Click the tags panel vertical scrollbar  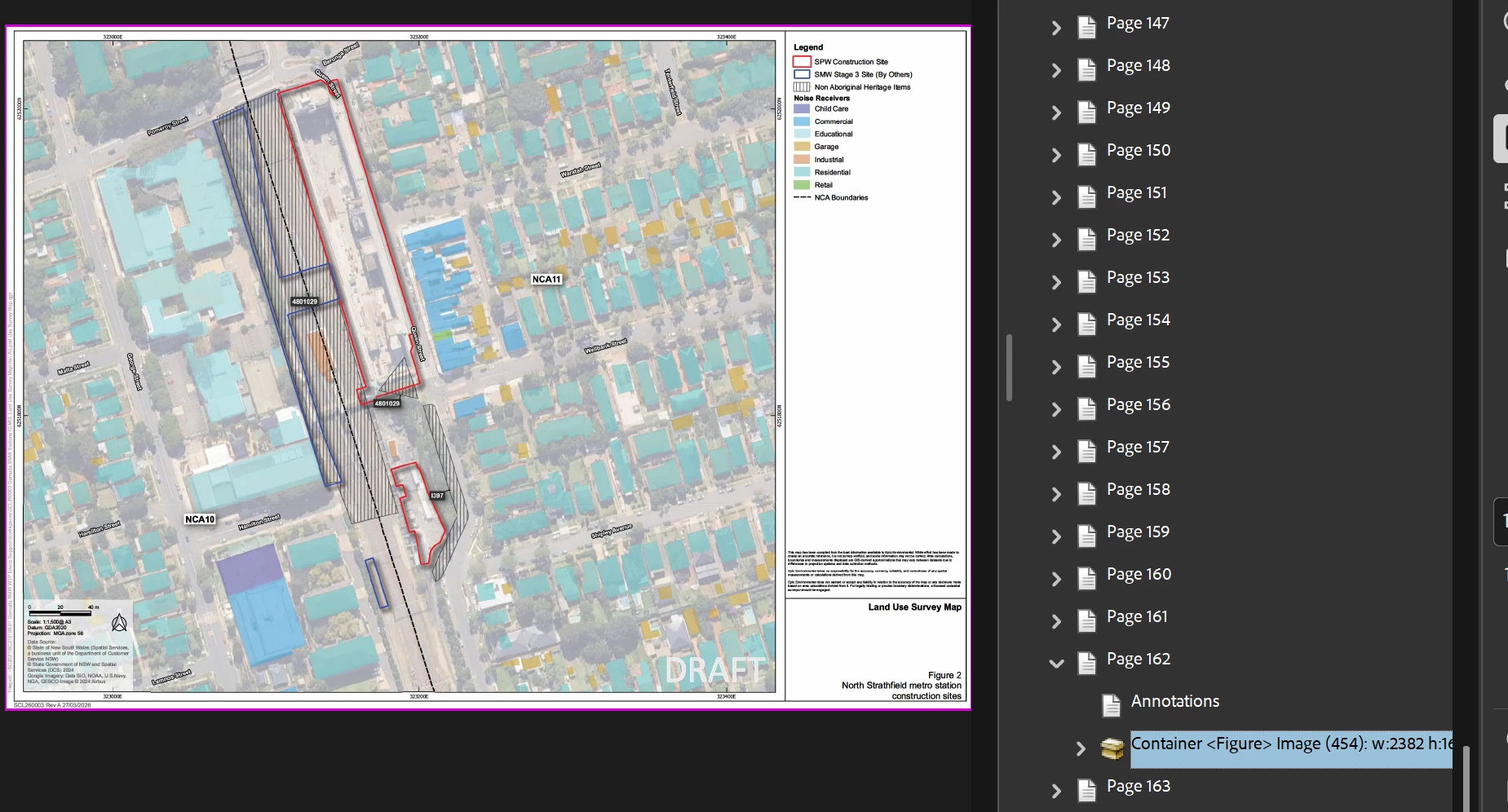1466,779
